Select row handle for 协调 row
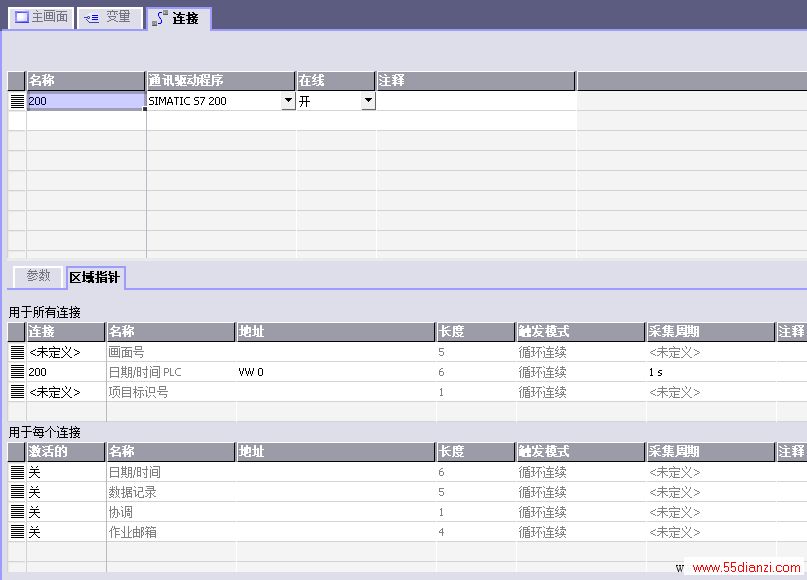 pos(17,512)
